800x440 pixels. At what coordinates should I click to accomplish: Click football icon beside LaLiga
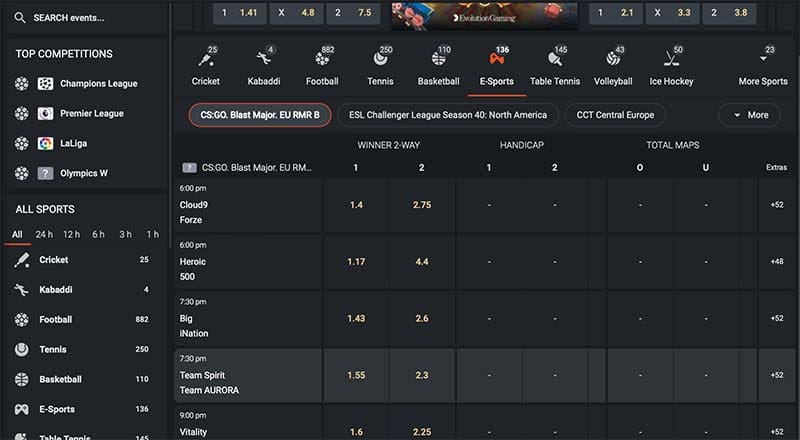tap(21, 143)
